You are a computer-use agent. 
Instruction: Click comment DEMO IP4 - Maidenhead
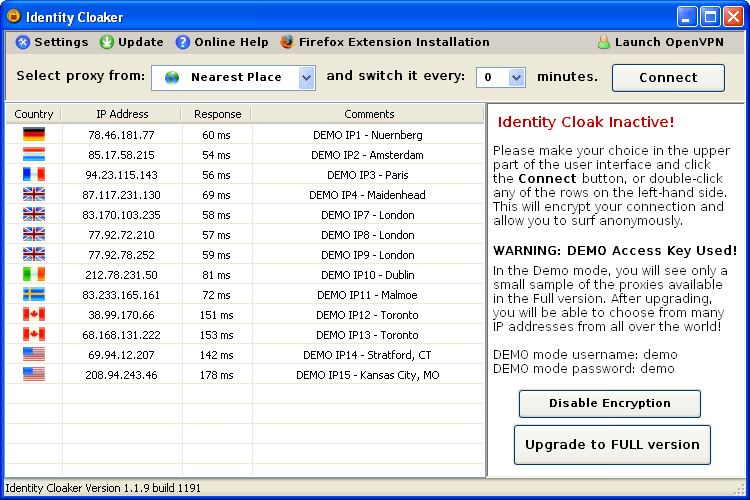(x=367, y=195)
